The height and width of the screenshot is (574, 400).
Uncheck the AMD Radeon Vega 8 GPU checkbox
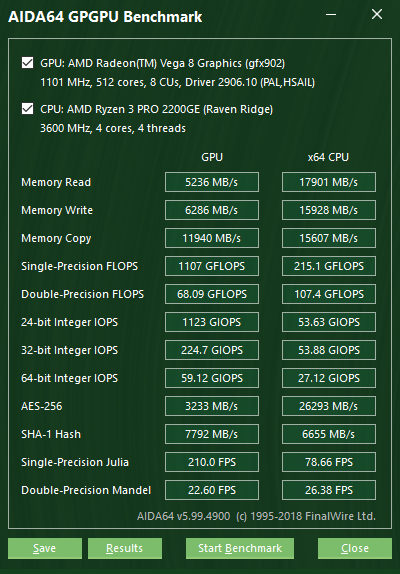click(x=27, y=63)
